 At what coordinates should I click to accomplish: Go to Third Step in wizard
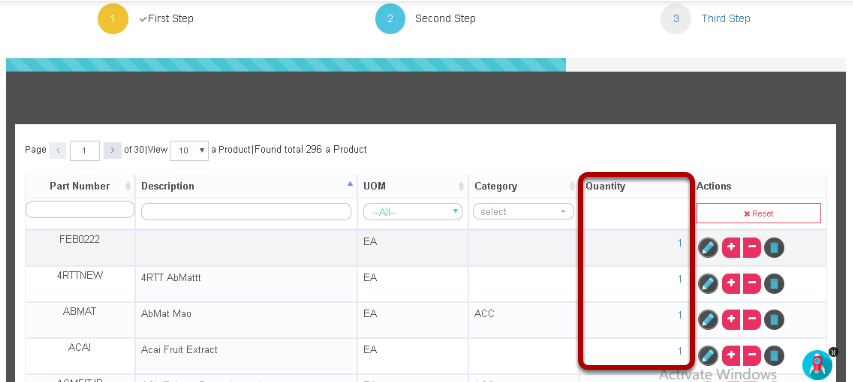726,19
